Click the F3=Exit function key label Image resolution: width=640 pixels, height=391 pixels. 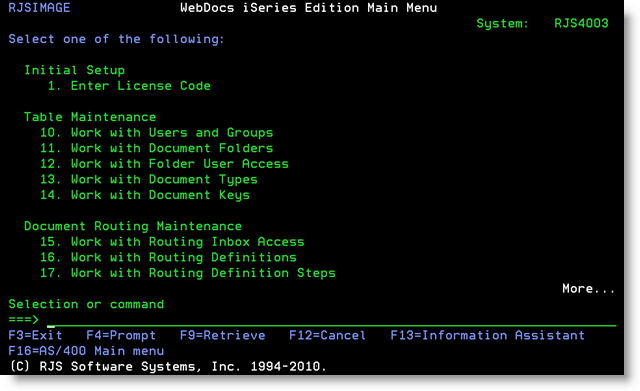pyautogui.click(x=36, y=335)
